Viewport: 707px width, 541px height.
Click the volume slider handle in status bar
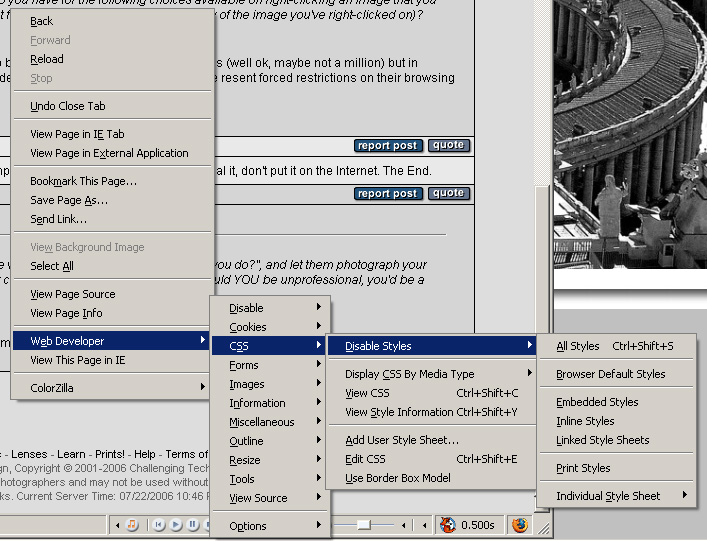[x=363, y=525]
